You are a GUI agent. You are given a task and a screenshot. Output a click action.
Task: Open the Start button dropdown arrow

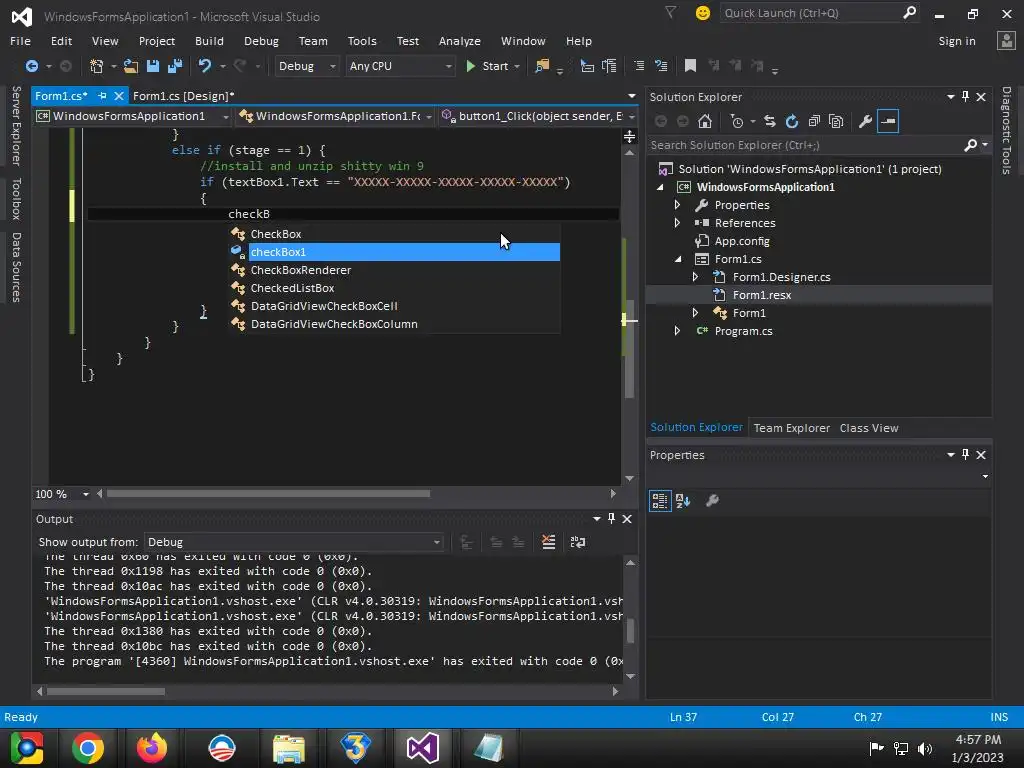517,66
